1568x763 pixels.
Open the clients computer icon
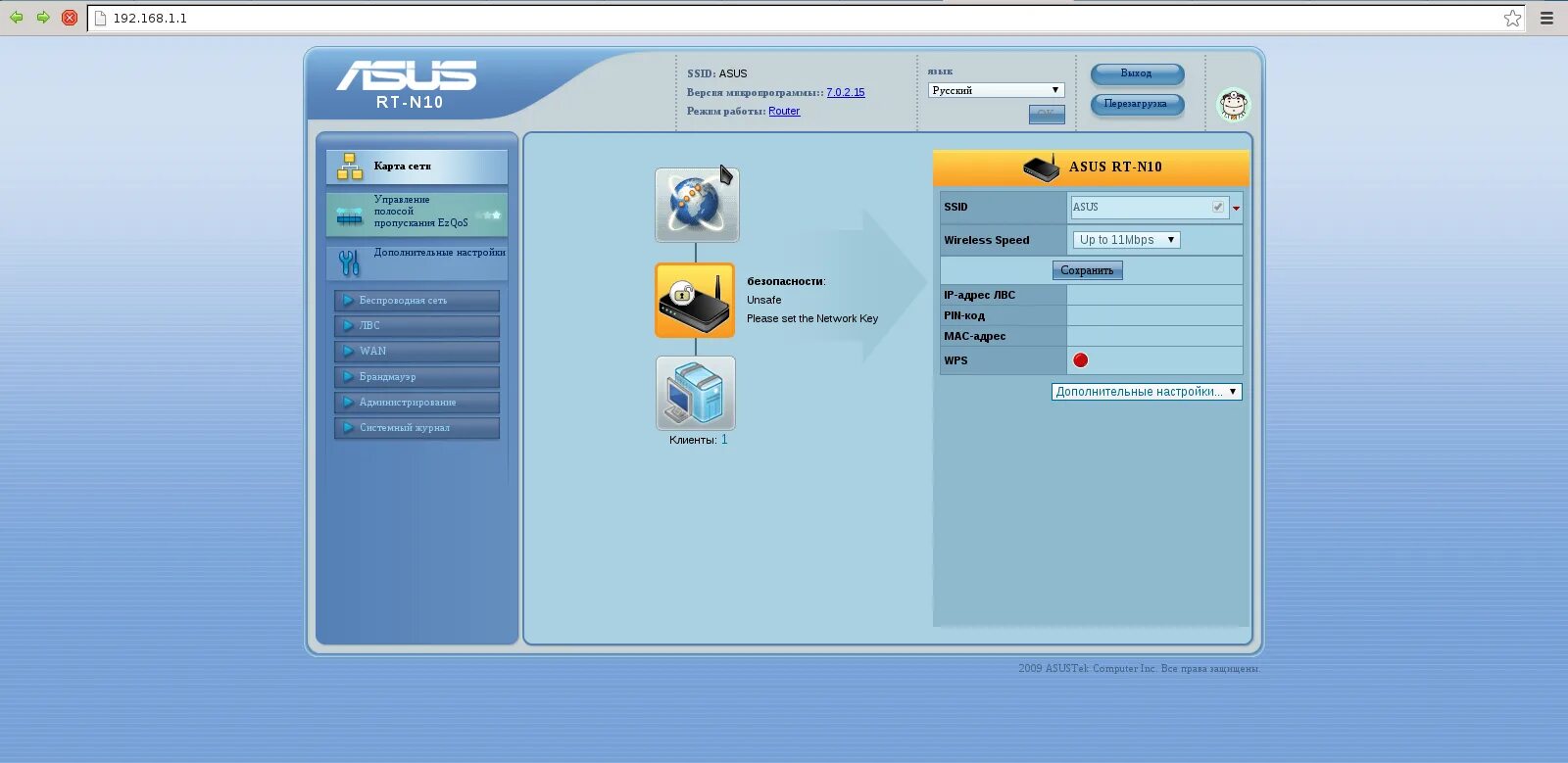696,393
